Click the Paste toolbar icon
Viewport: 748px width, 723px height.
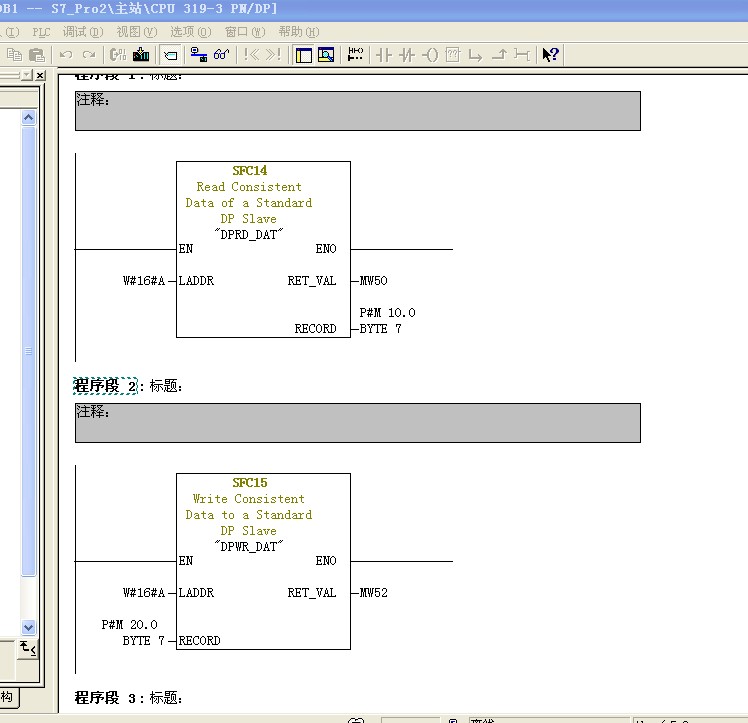point(37,55)
